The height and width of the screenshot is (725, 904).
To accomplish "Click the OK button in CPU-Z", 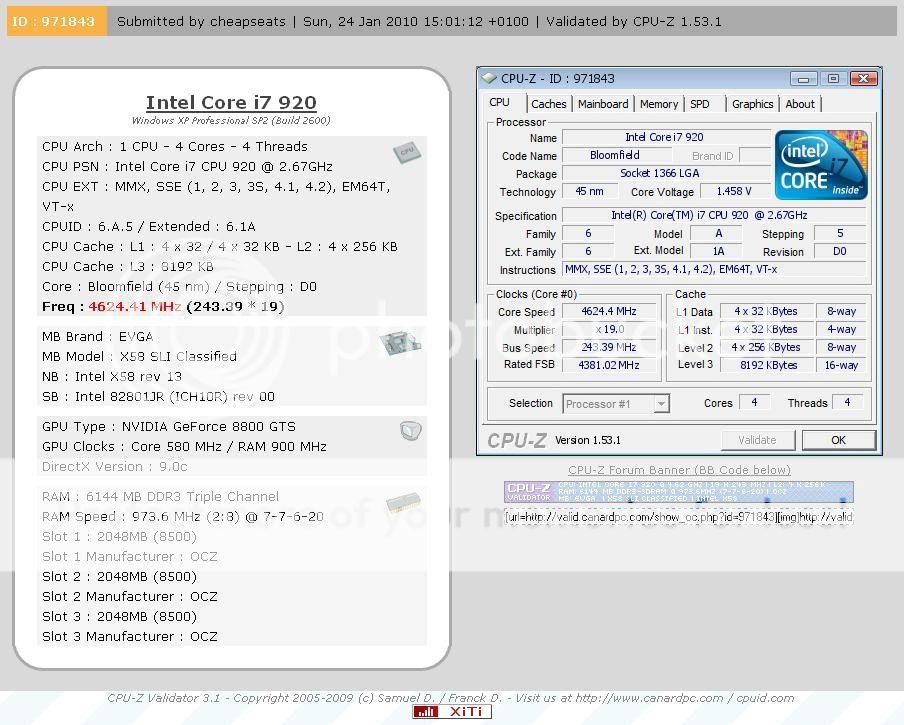I will click(x=838, y=440).
